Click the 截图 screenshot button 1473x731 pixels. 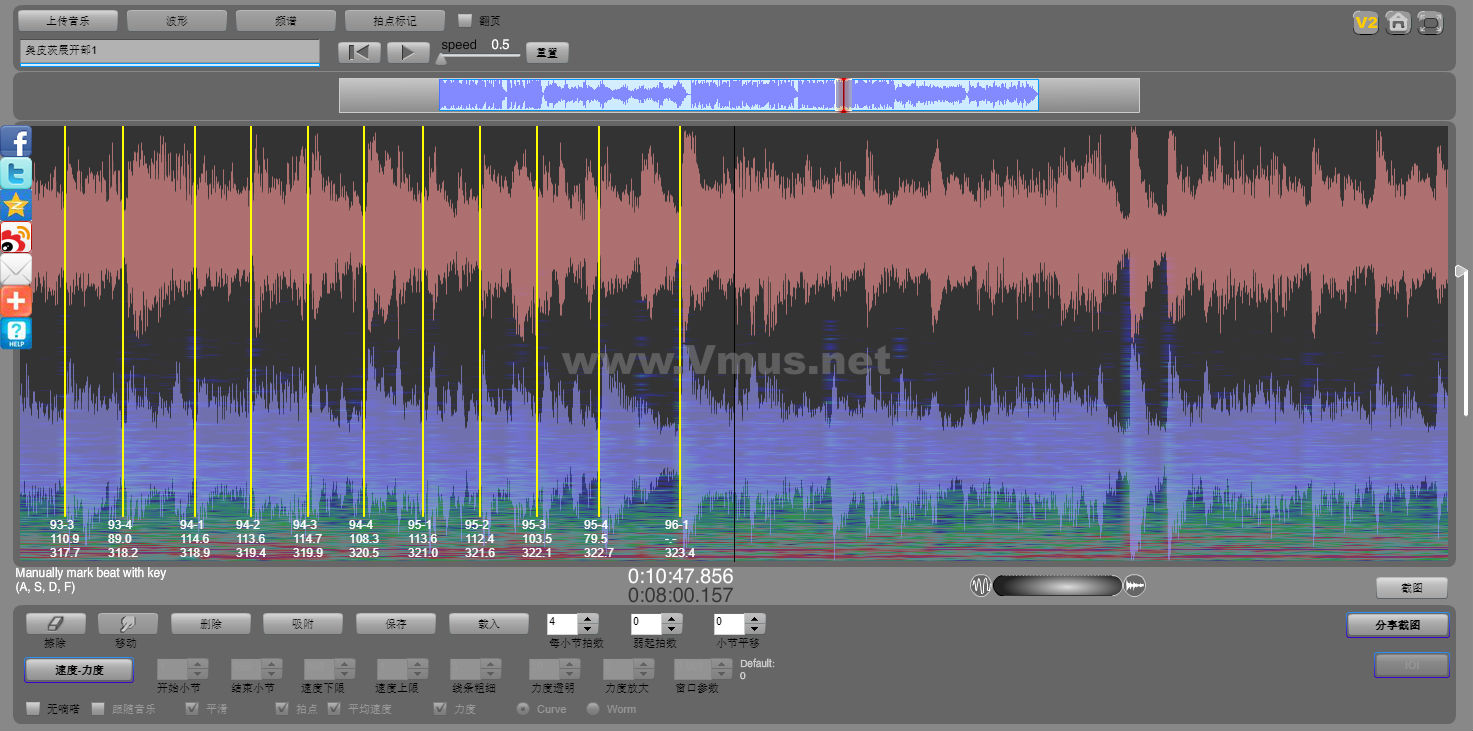(x=1411, y=587)
